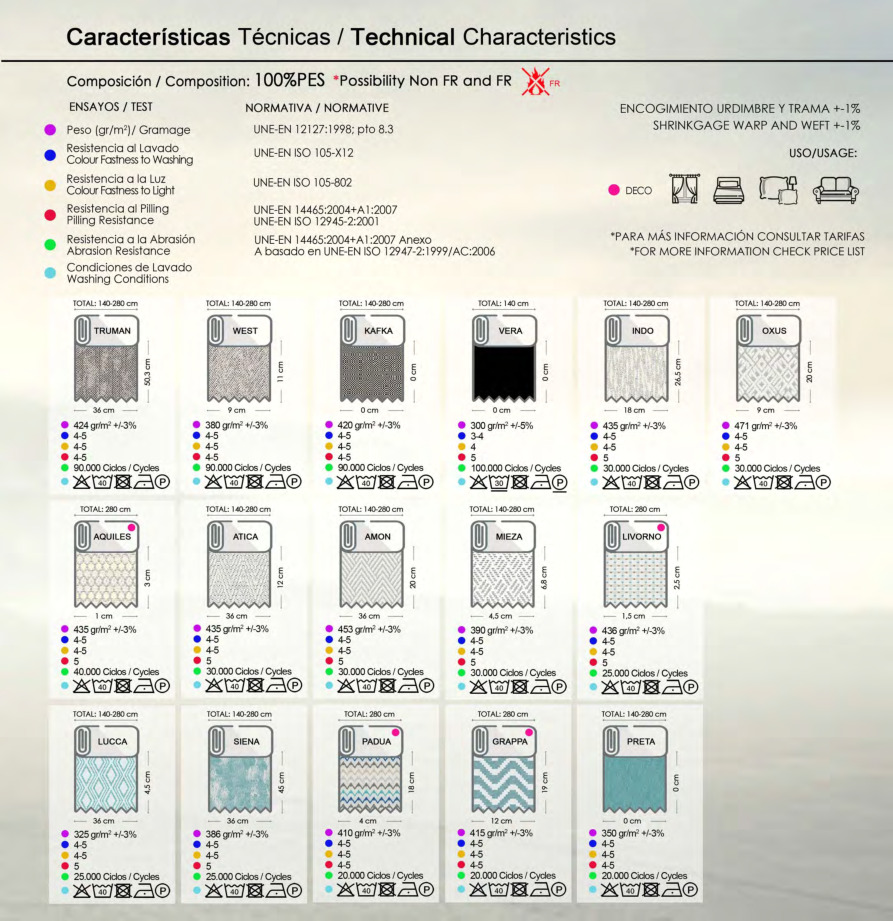This screenshot has width=893, height=921.
Task: Click Amon's ironing care icon
Action: pyautogui.click(x=408, y=686)
